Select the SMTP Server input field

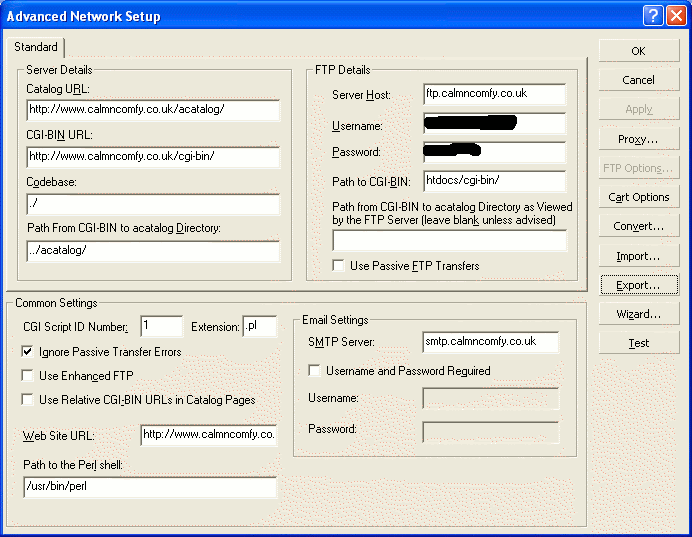(490, 342)
